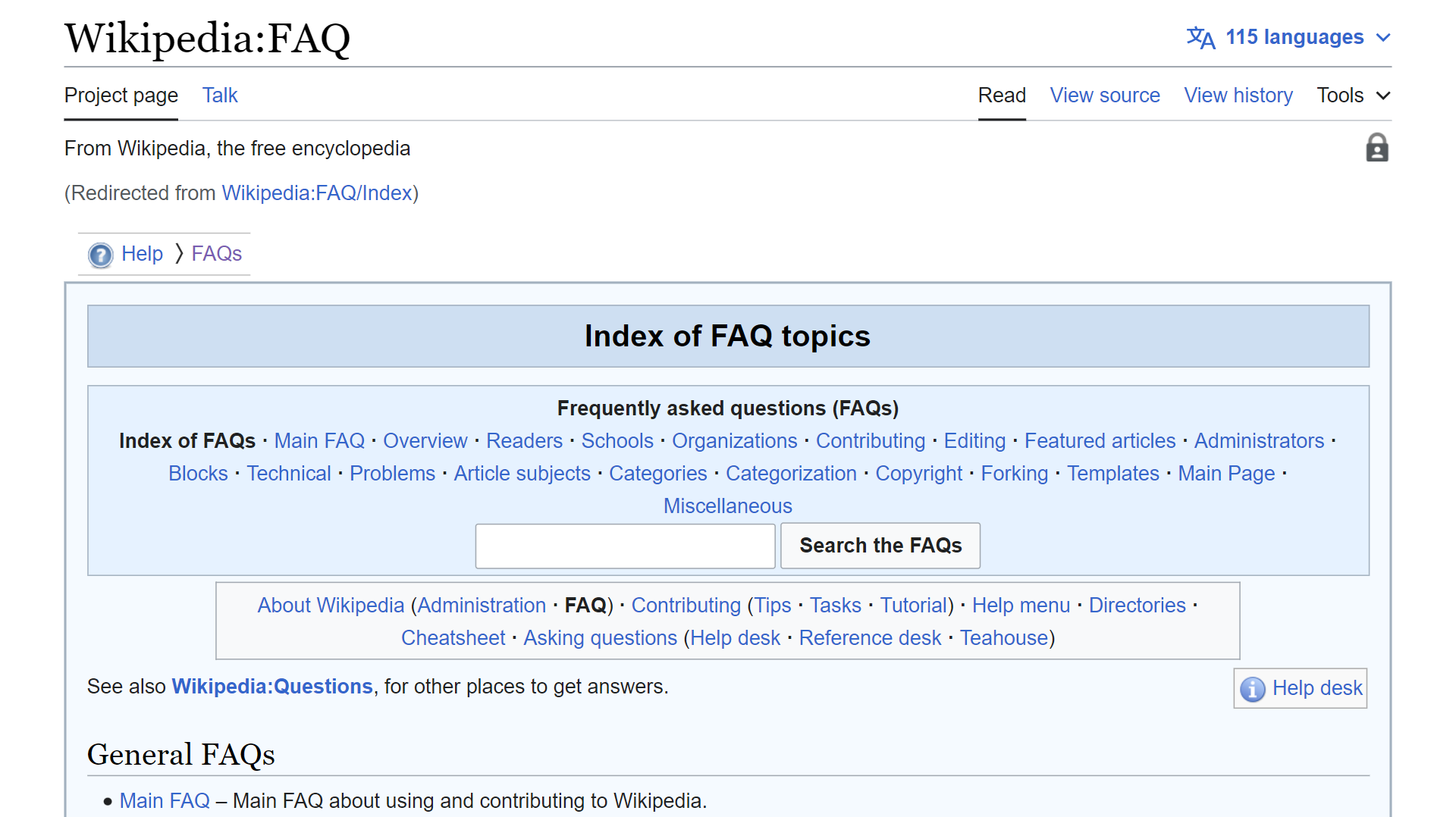Open the Overview FAQ link

[425, 441]
